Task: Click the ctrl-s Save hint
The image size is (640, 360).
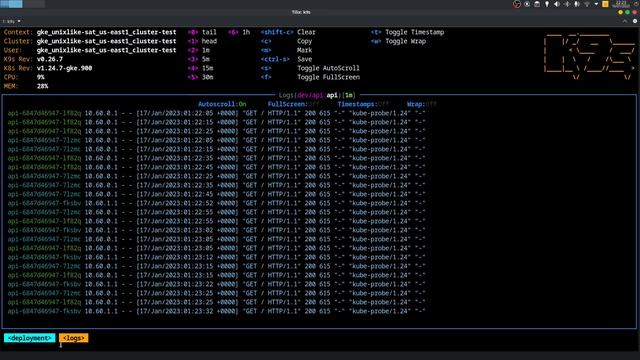Action: (287, 59)
